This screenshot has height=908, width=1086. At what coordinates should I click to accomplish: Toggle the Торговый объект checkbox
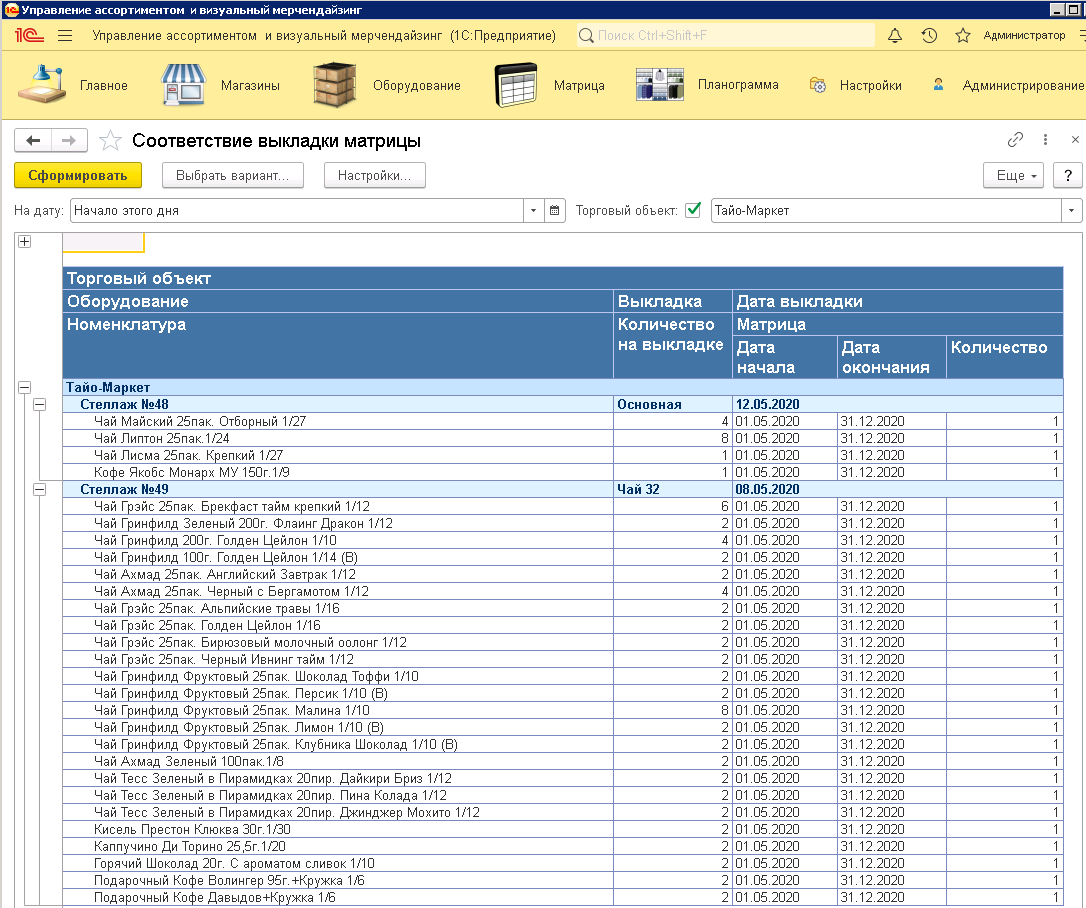(x=693, y=211)
